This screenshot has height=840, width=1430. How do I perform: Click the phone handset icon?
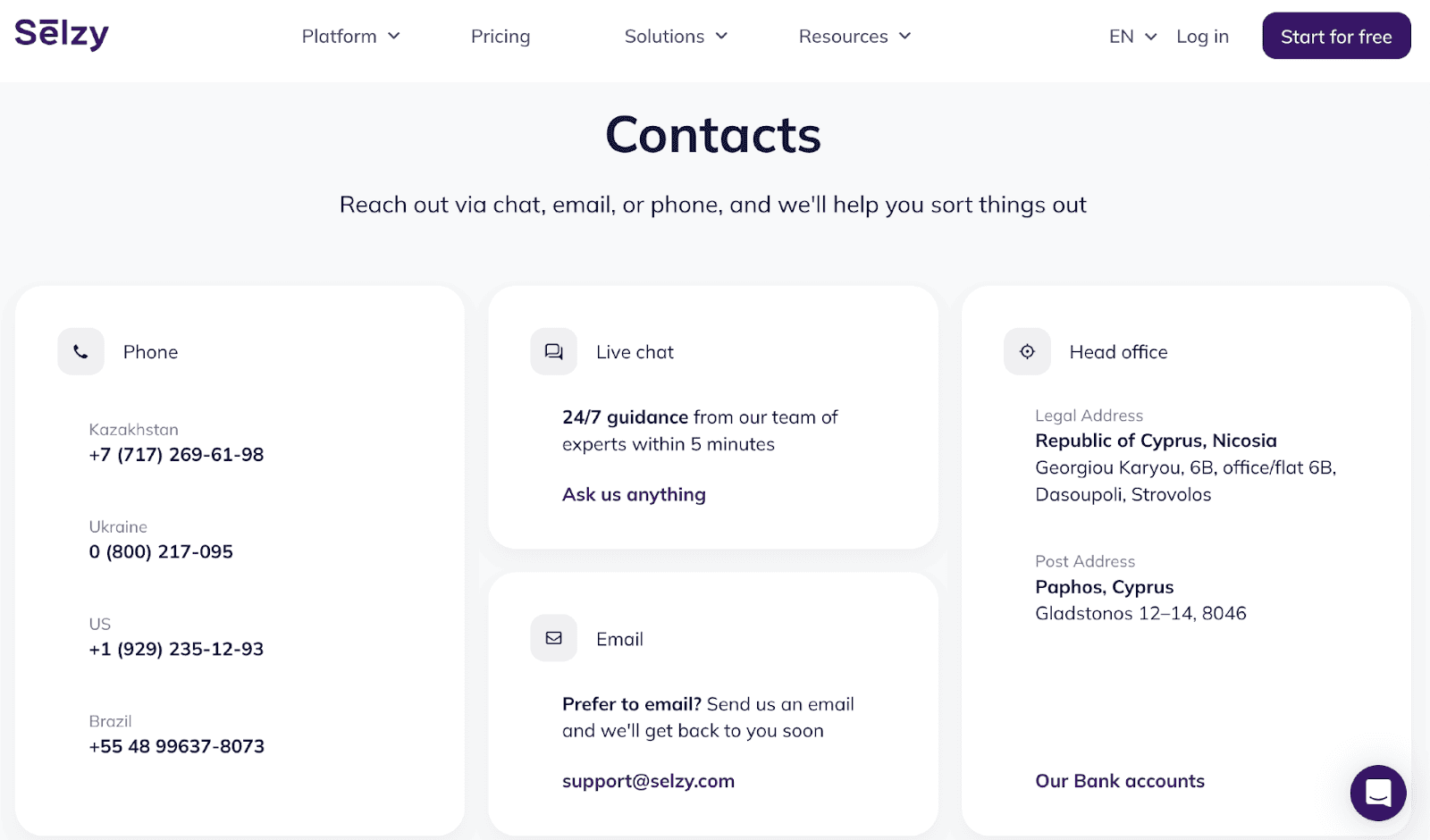click(x=81, y=352)
